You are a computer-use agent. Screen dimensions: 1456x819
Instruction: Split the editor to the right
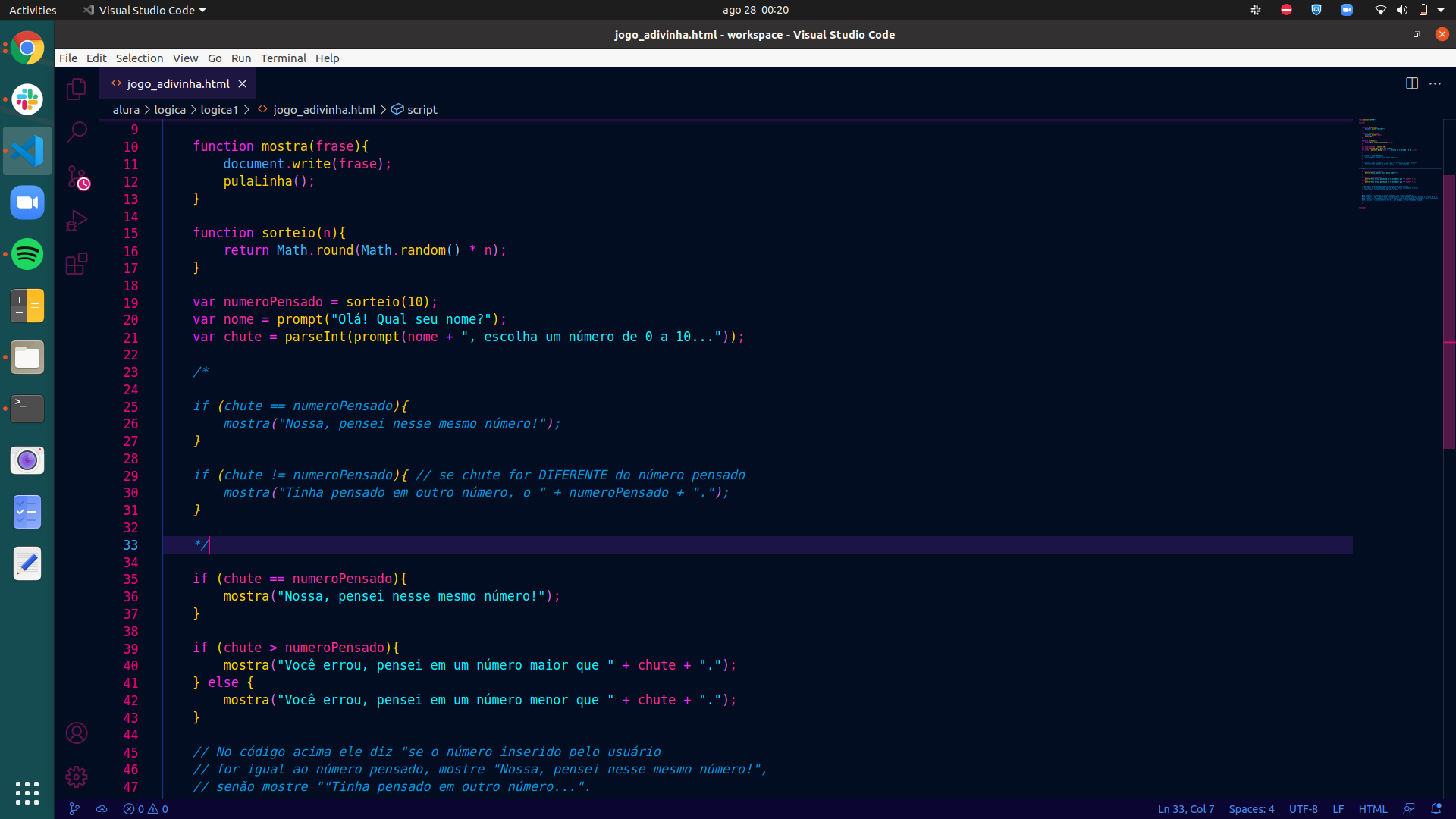click(1411, 83)
